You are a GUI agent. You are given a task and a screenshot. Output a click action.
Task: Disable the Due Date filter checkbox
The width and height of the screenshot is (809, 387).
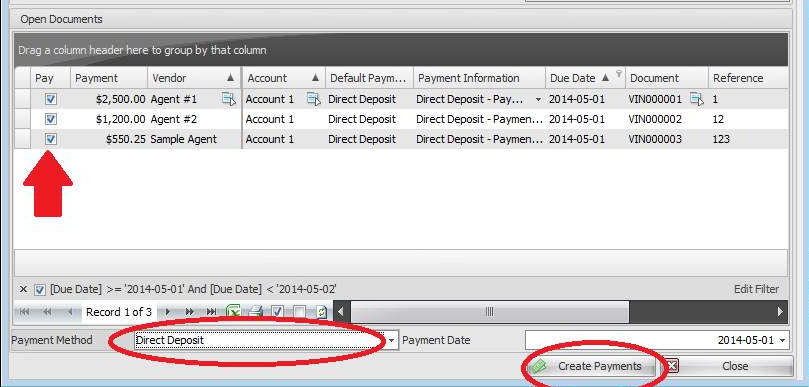click(x=40, y=289)
